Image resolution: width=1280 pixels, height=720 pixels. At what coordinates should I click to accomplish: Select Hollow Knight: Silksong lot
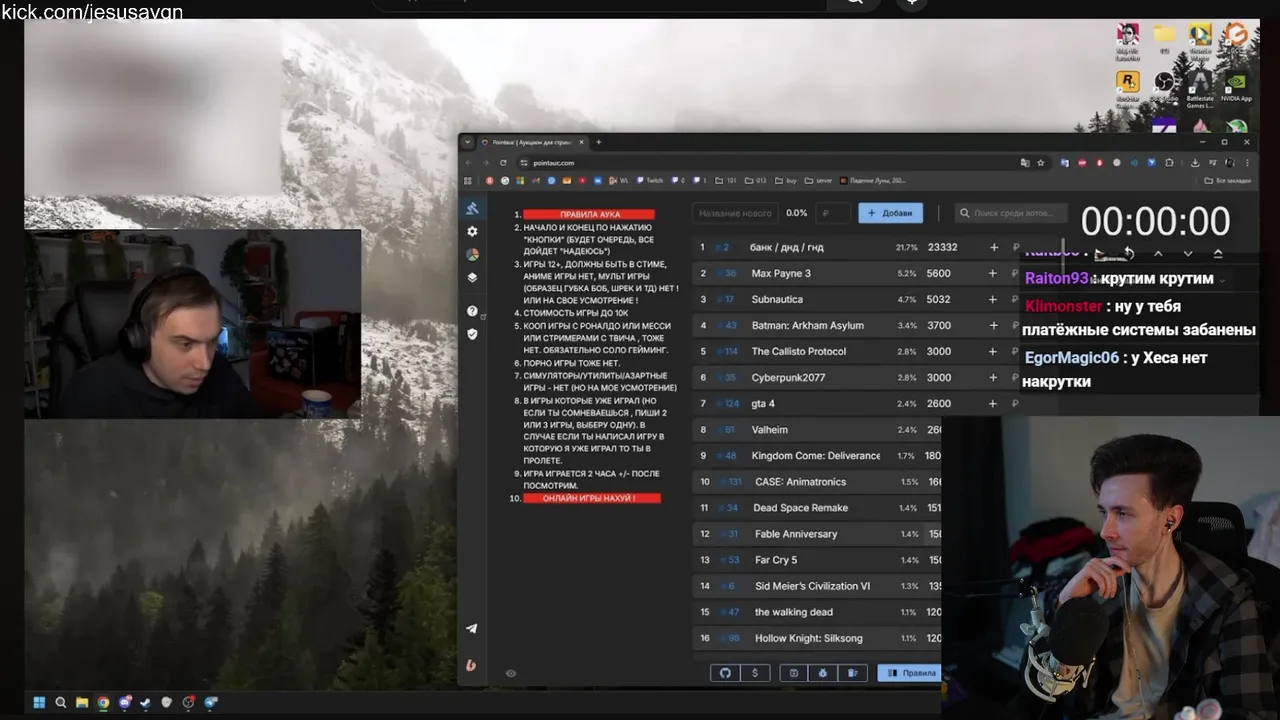coord(808,638)
